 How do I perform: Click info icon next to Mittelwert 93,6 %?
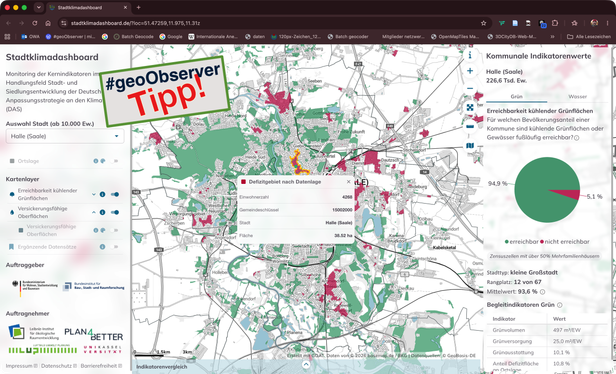click(x=543, y=292)
